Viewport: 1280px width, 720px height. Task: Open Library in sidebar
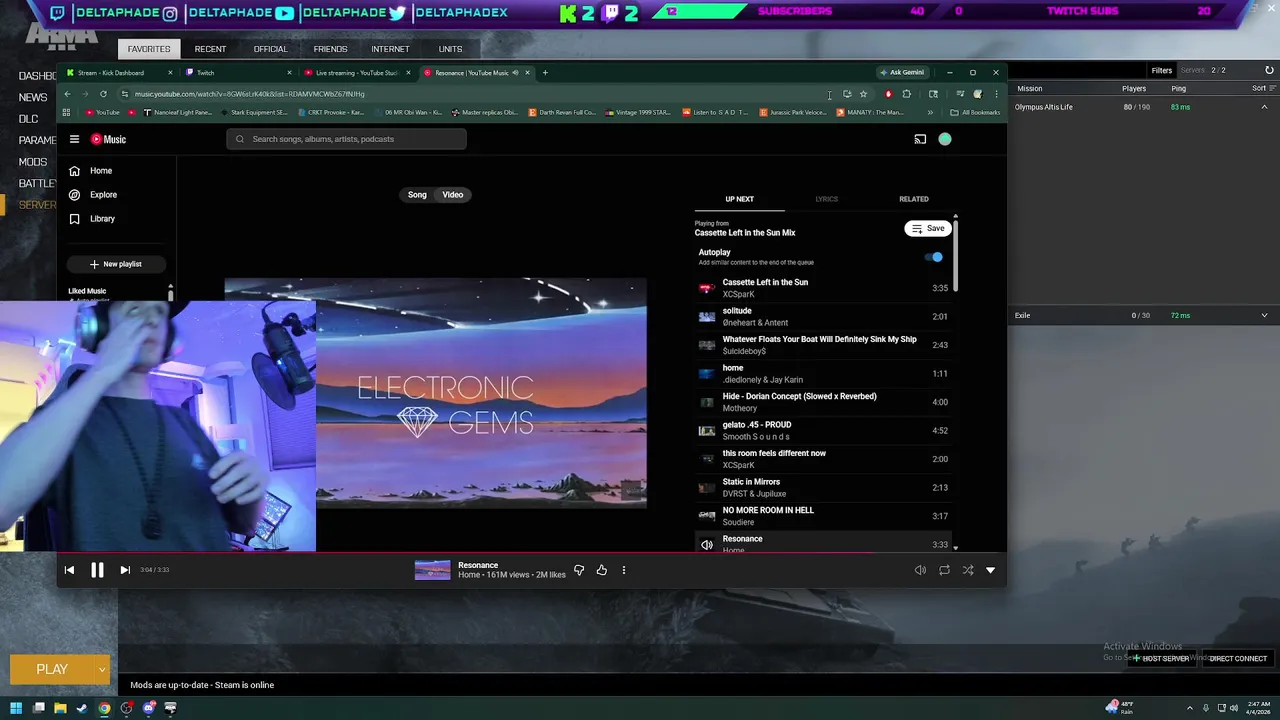coord(102,219)
